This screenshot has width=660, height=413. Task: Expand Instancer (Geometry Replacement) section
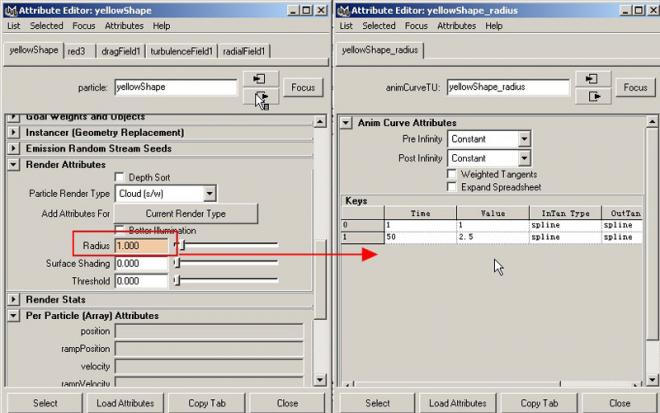(13, 133)
